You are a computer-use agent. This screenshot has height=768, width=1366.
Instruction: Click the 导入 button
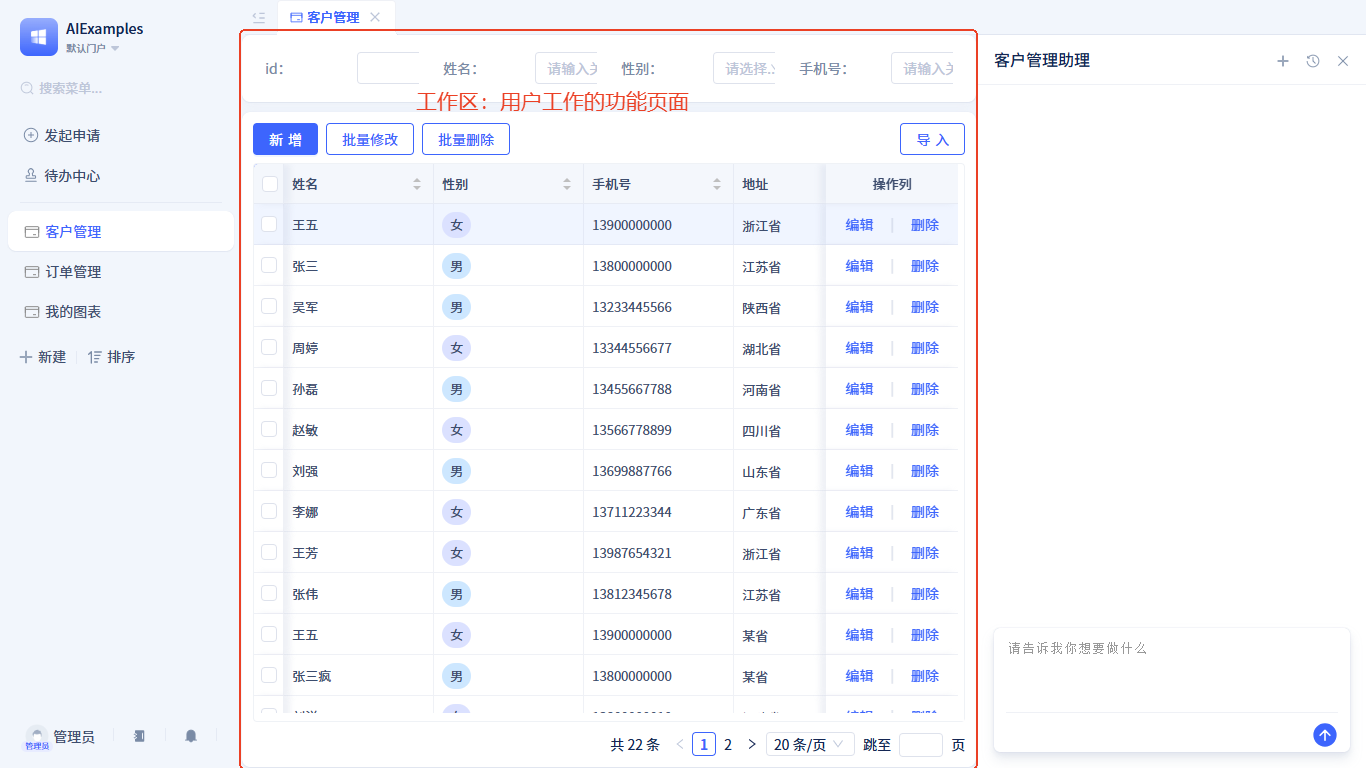coord(932,139)
